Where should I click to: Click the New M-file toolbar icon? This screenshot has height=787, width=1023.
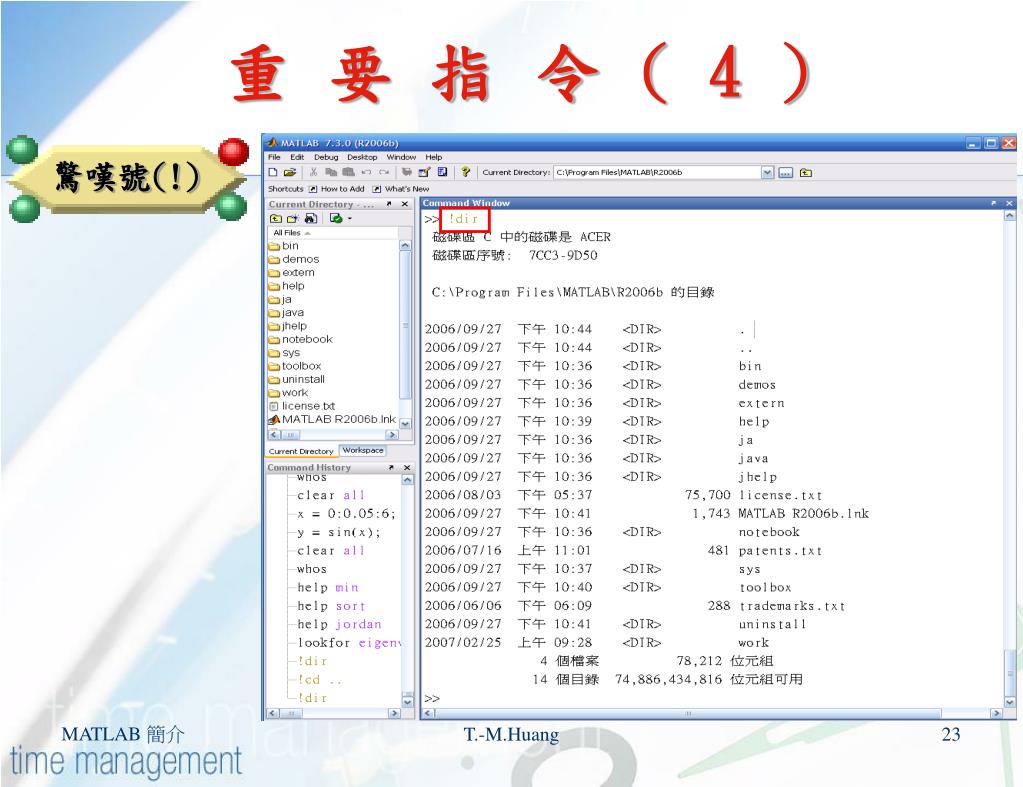click(x=273, y=172)
